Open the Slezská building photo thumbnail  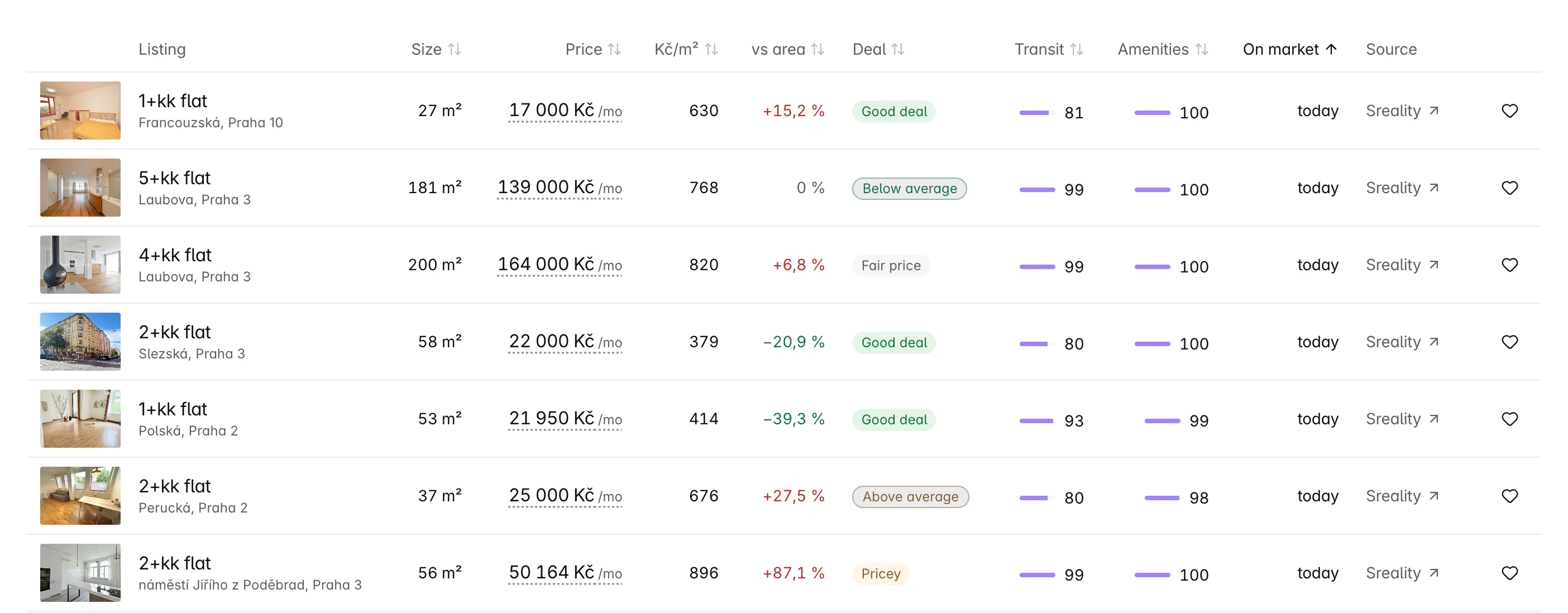tap(80, 342)
